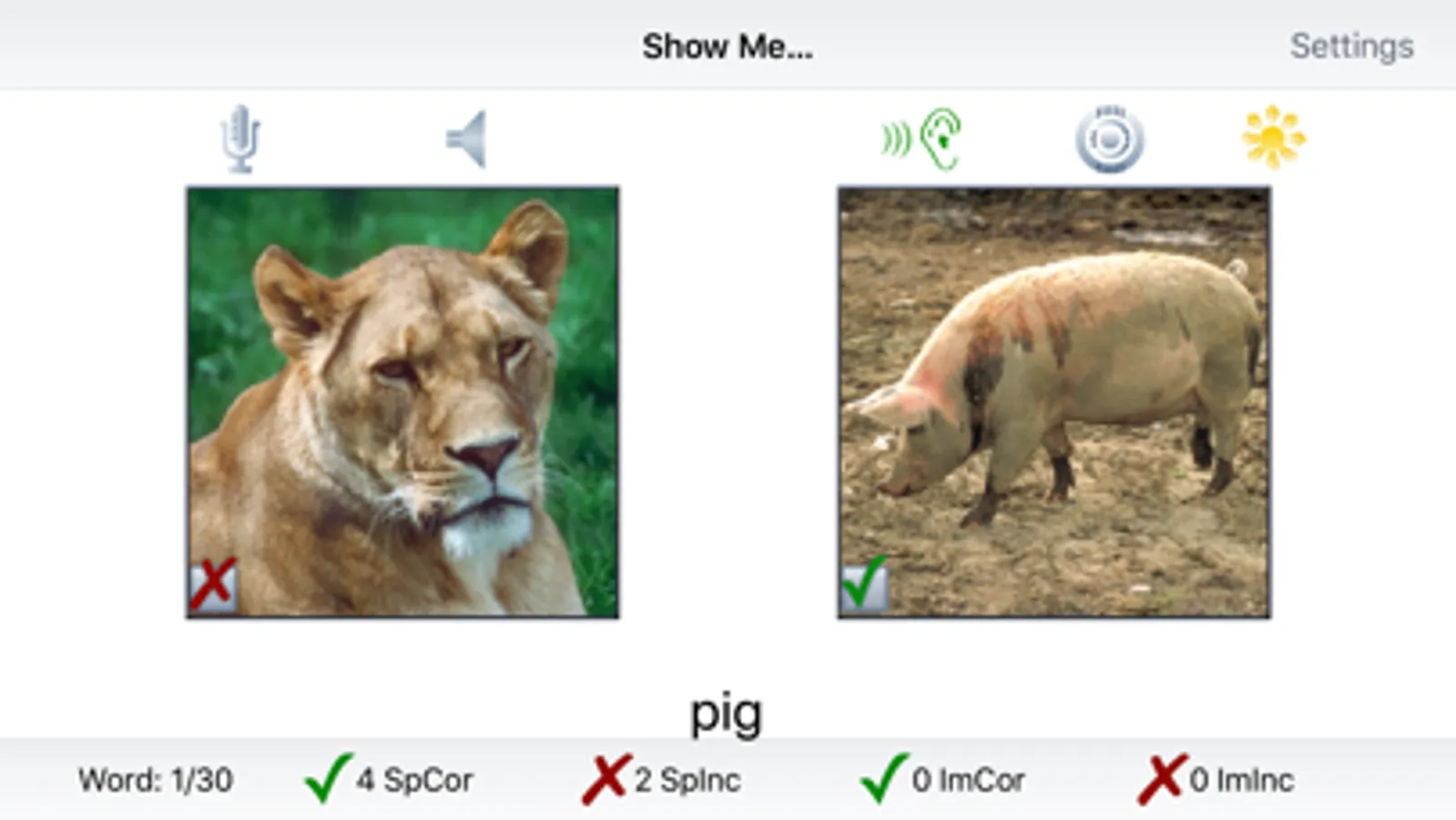The height and width of the screenshot is (820, 1456).
Task: Select the pig picture
Action: click(1054, 402)
